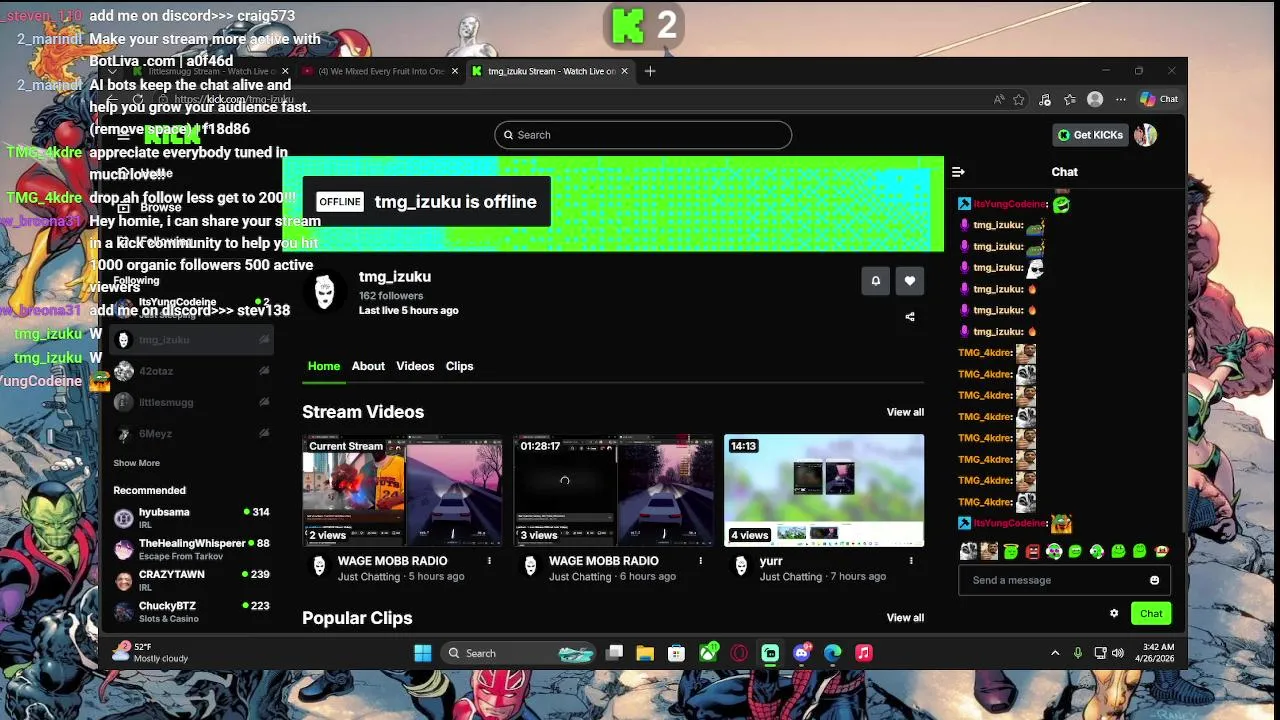Open the 01:28:17 WAGE MOBB RADIO thumbnail
The height and width of the screenshot is (720, 1280).
click(614, 490)
